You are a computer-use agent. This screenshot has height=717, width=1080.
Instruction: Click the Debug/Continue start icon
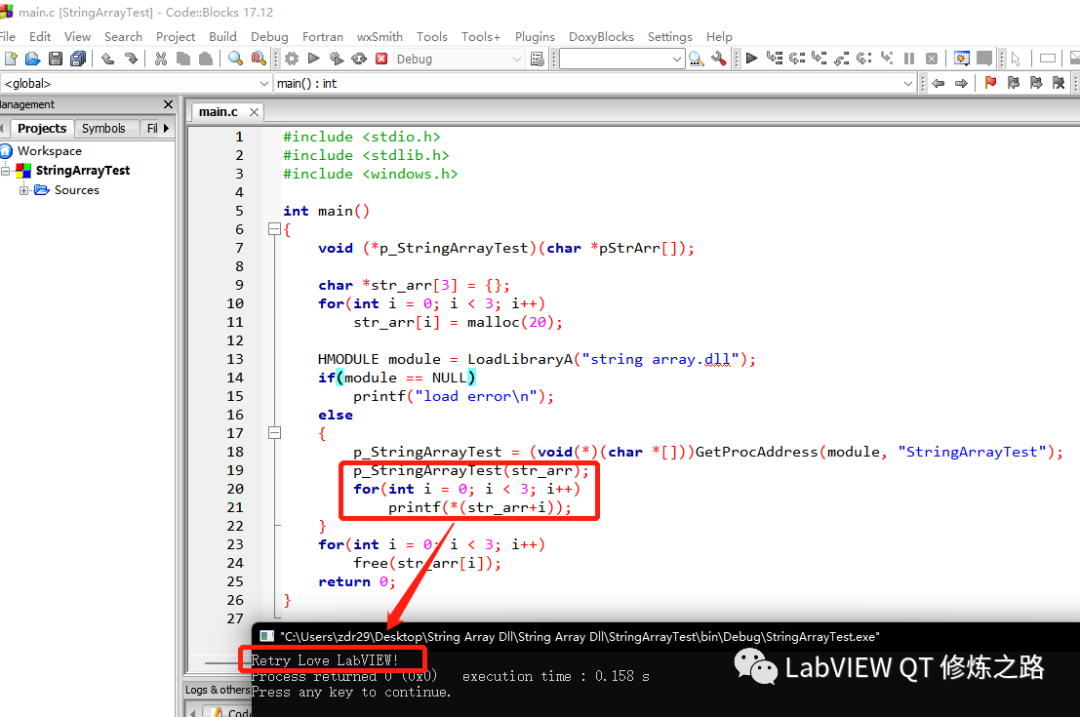pyautogui.click(x=752, y=58)
